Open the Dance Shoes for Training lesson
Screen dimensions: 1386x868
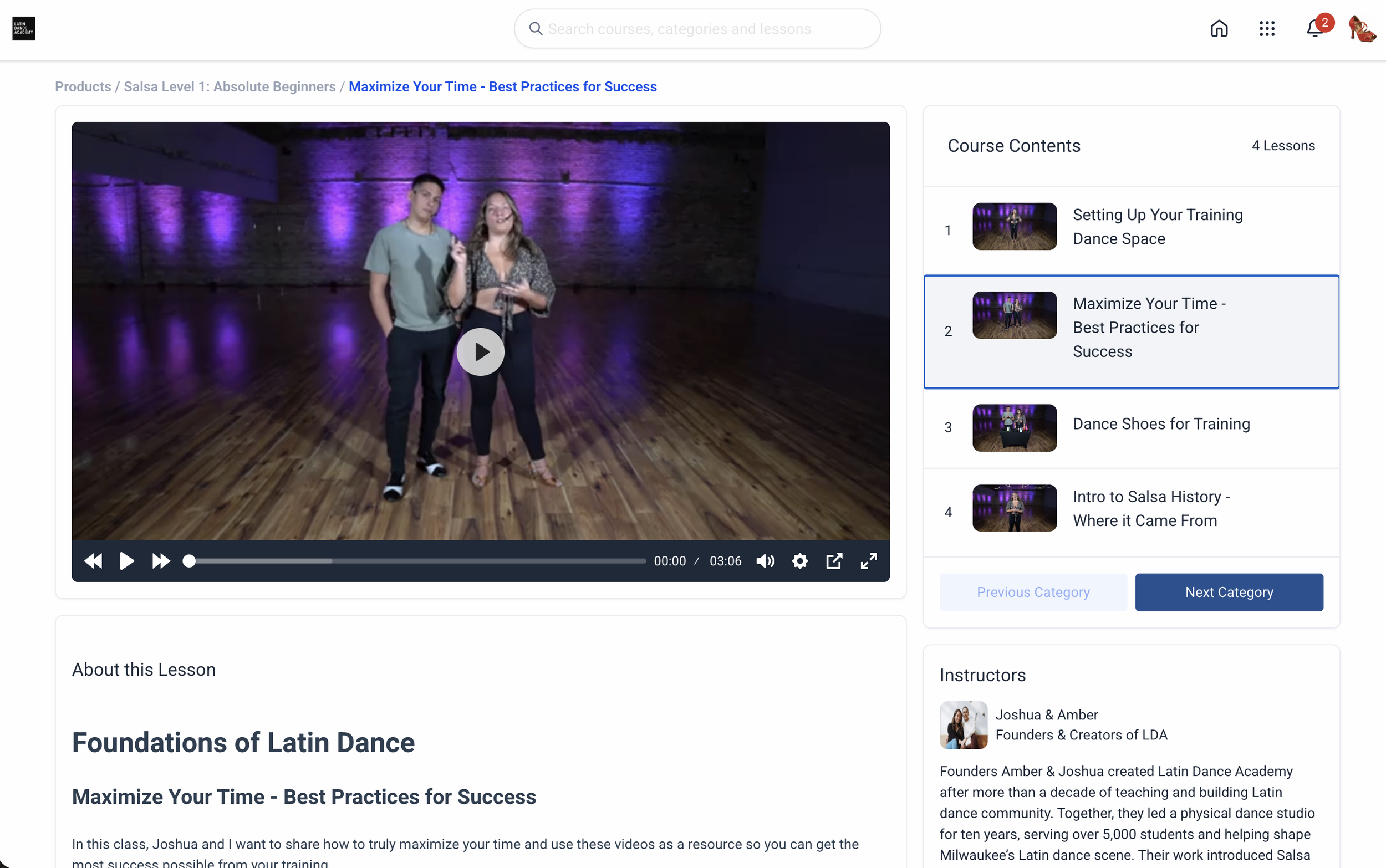tap(1160, 424)
